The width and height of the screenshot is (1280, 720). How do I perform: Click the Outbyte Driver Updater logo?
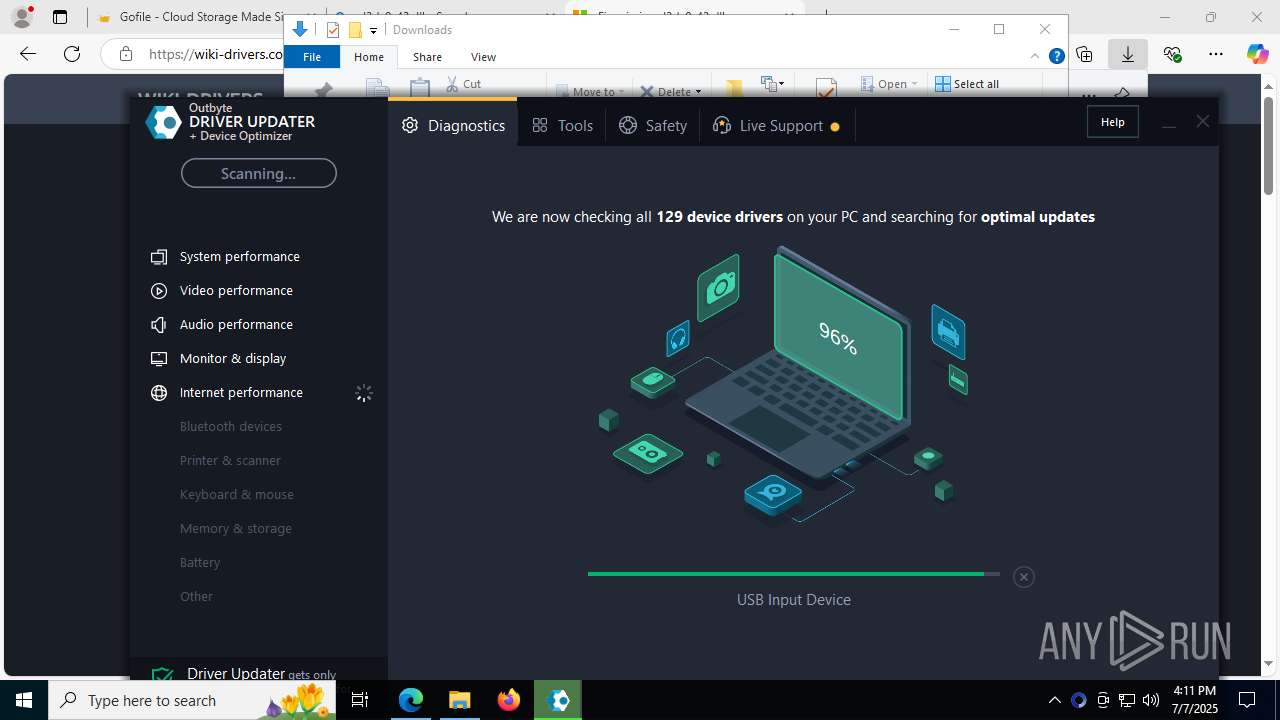pos(163,121)
